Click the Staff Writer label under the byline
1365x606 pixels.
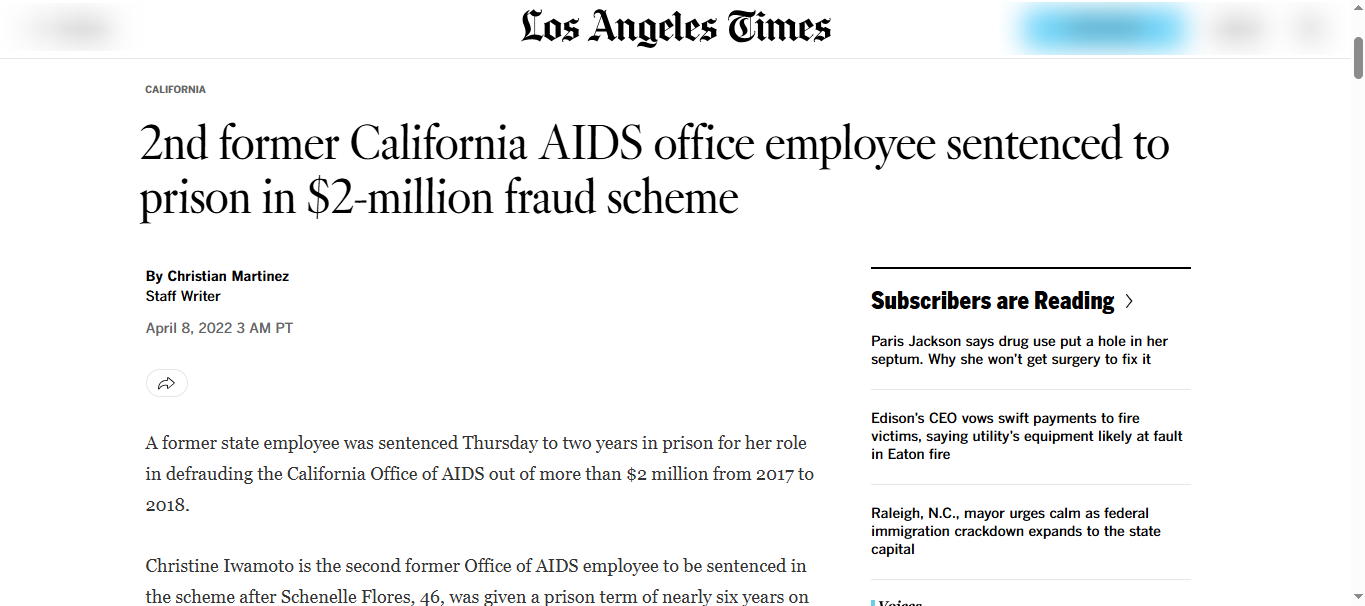(183, 295)
